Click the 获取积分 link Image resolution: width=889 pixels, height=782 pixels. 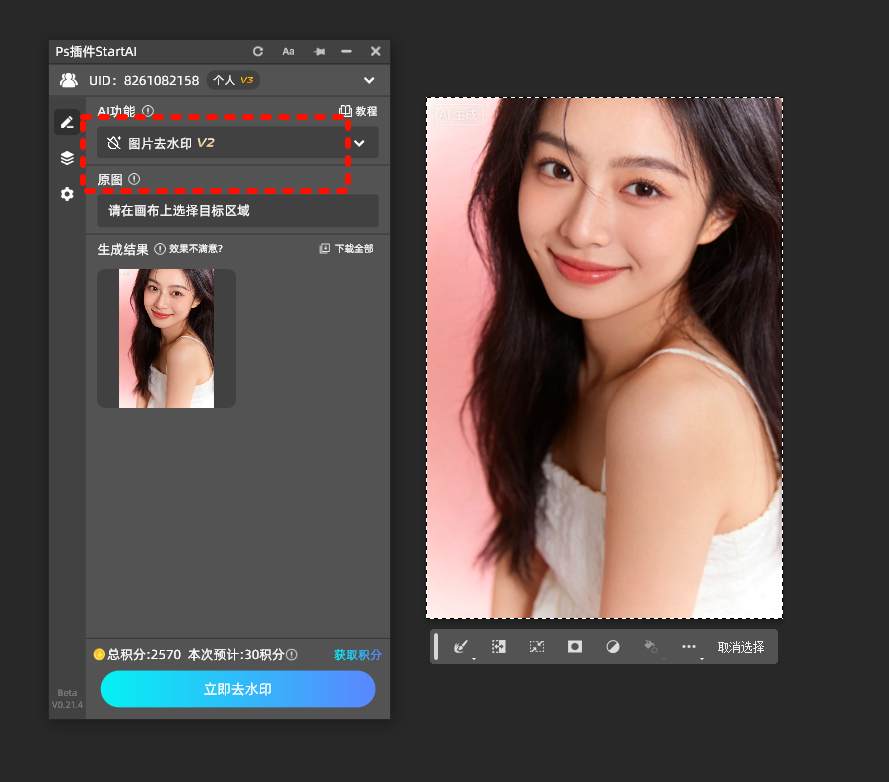click(x=357, y=655)
